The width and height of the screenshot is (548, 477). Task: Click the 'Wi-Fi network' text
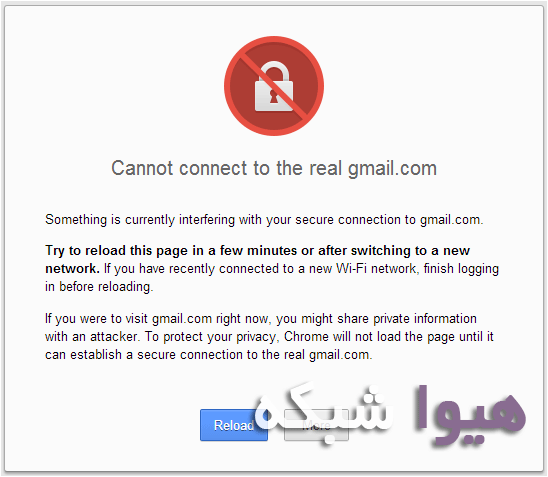[376, 268]
